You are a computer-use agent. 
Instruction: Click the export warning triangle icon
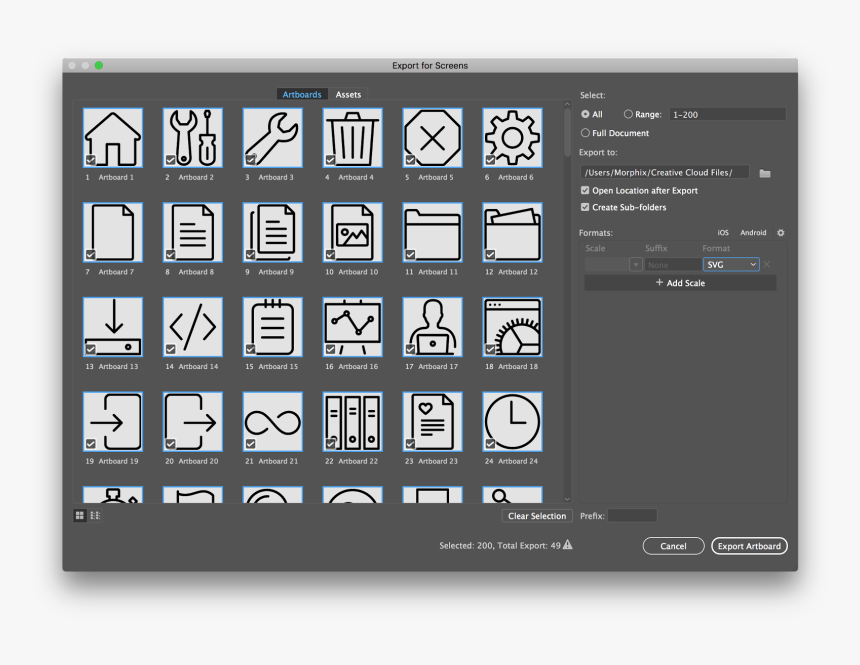568,545
